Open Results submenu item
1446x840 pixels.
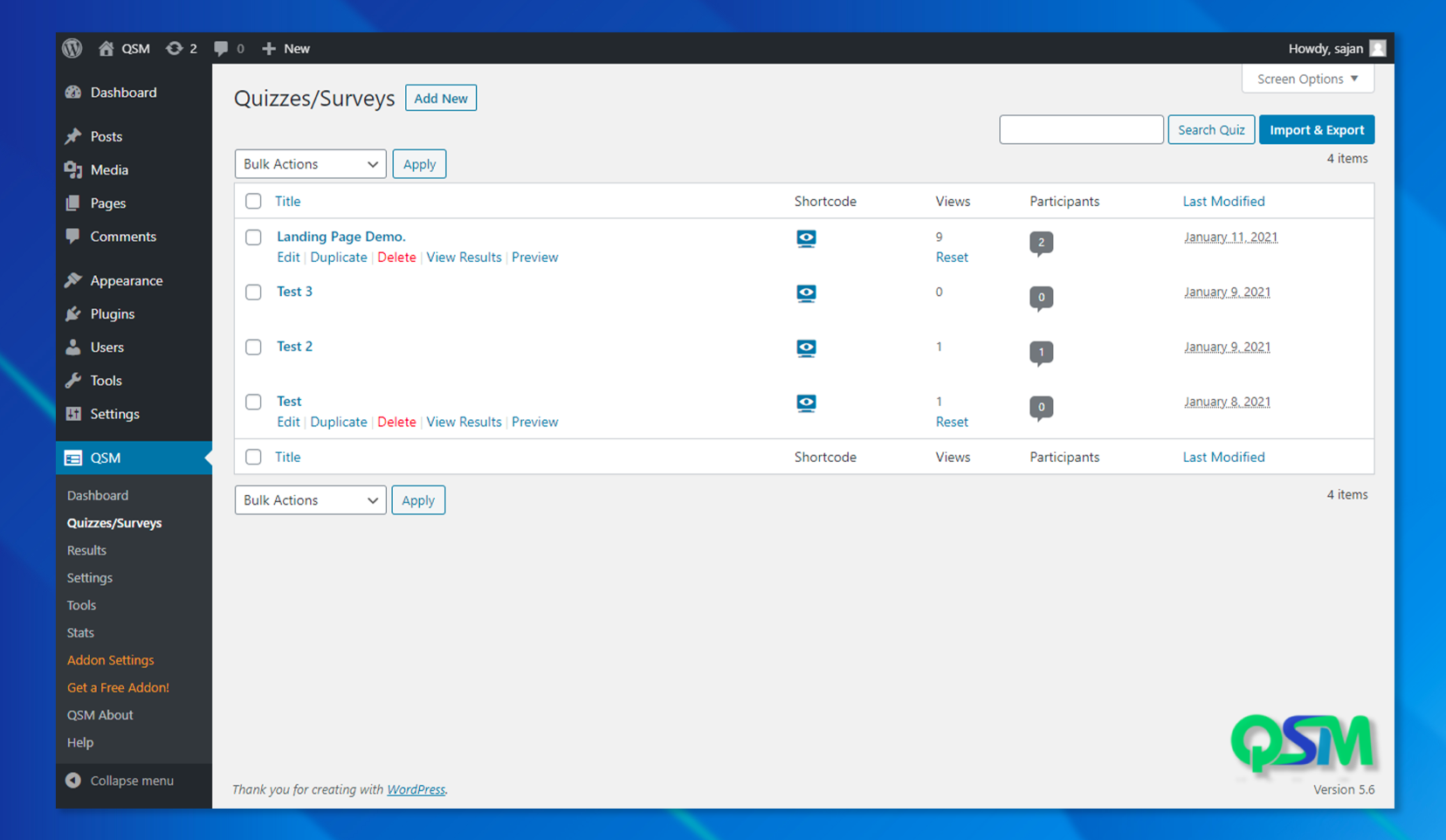86,550
